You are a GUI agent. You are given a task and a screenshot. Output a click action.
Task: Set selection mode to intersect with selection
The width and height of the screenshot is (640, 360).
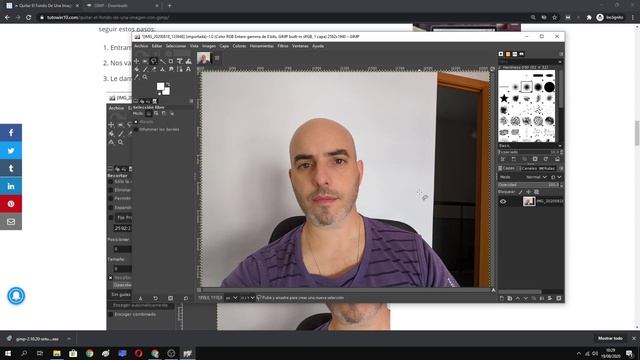pos(172,113)
